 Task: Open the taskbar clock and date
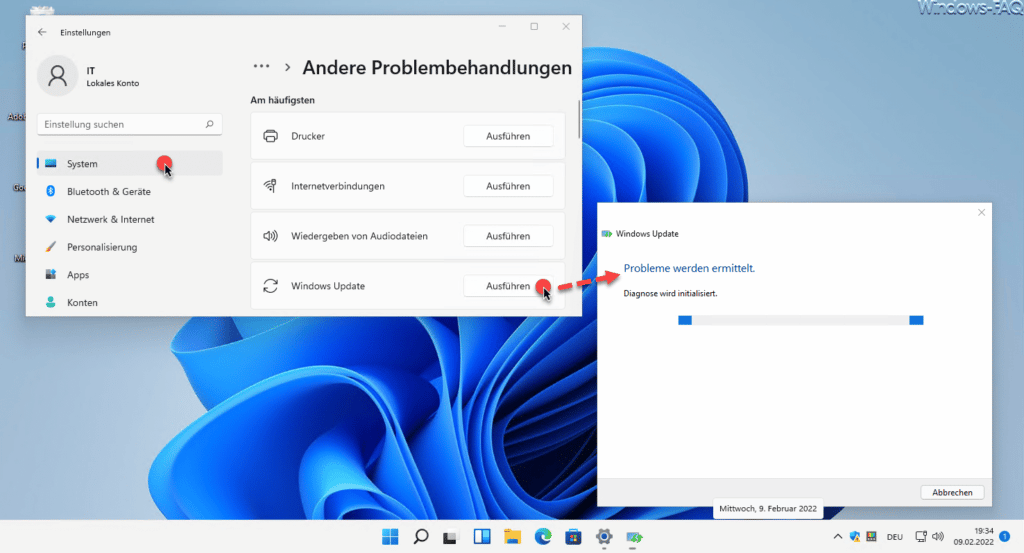click(973, 537)
